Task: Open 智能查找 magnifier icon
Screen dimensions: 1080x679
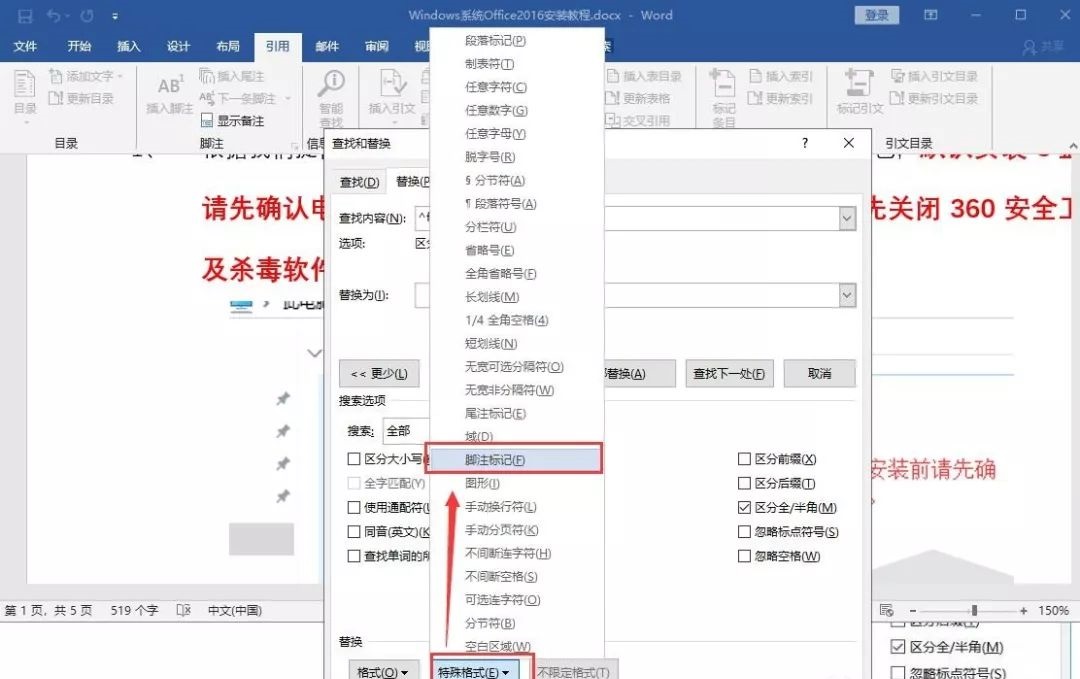Action: click(x=331, y=84)
